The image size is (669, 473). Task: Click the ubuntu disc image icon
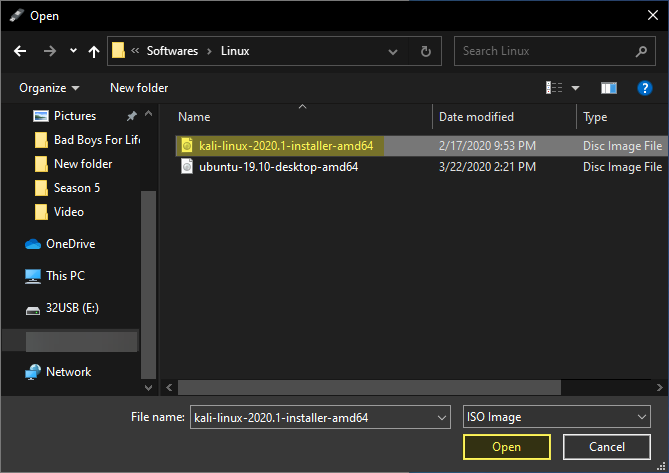187,166
